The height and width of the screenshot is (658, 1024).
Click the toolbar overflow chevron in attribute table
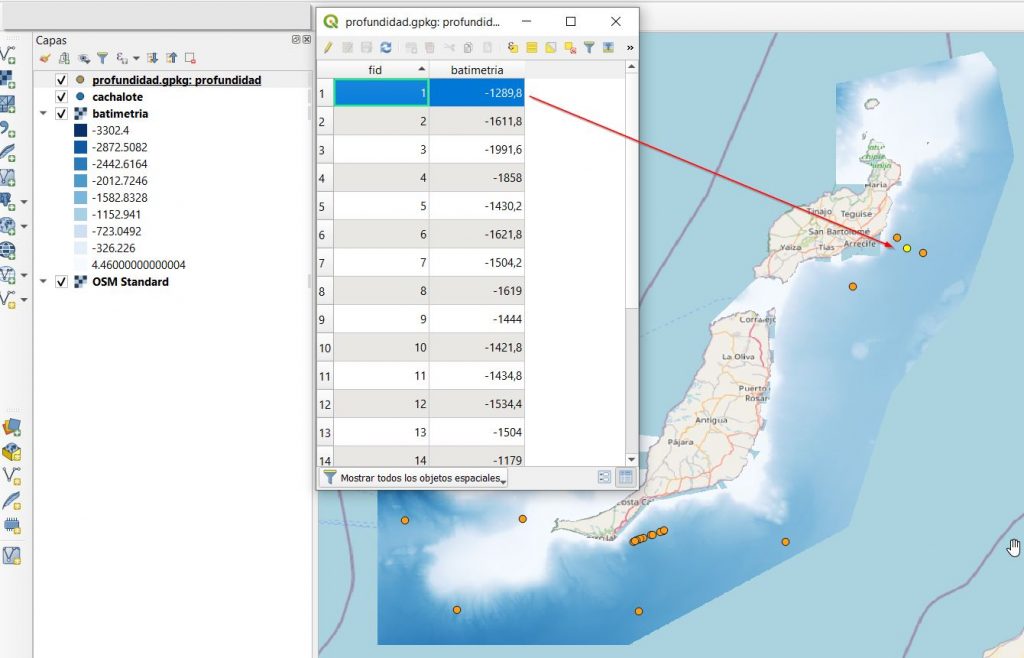(629, 47)
